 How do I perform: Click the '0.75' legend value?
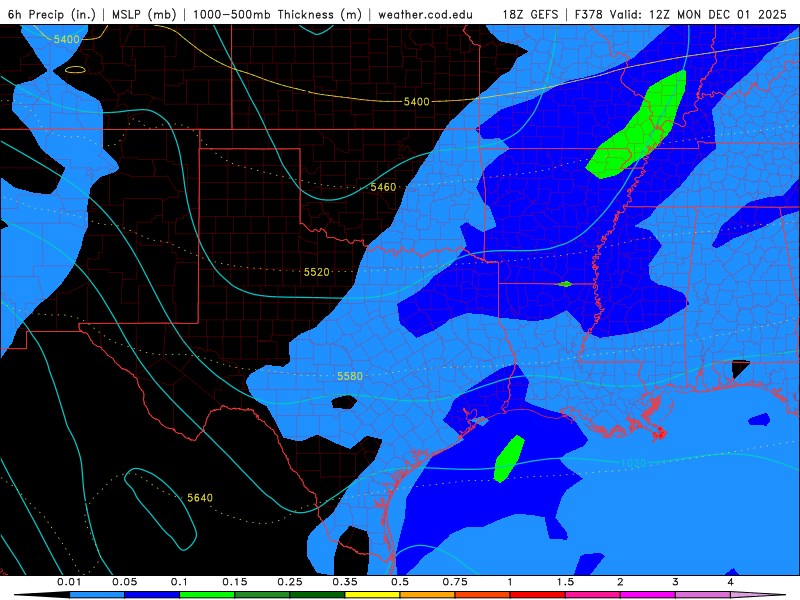(455, 582)
